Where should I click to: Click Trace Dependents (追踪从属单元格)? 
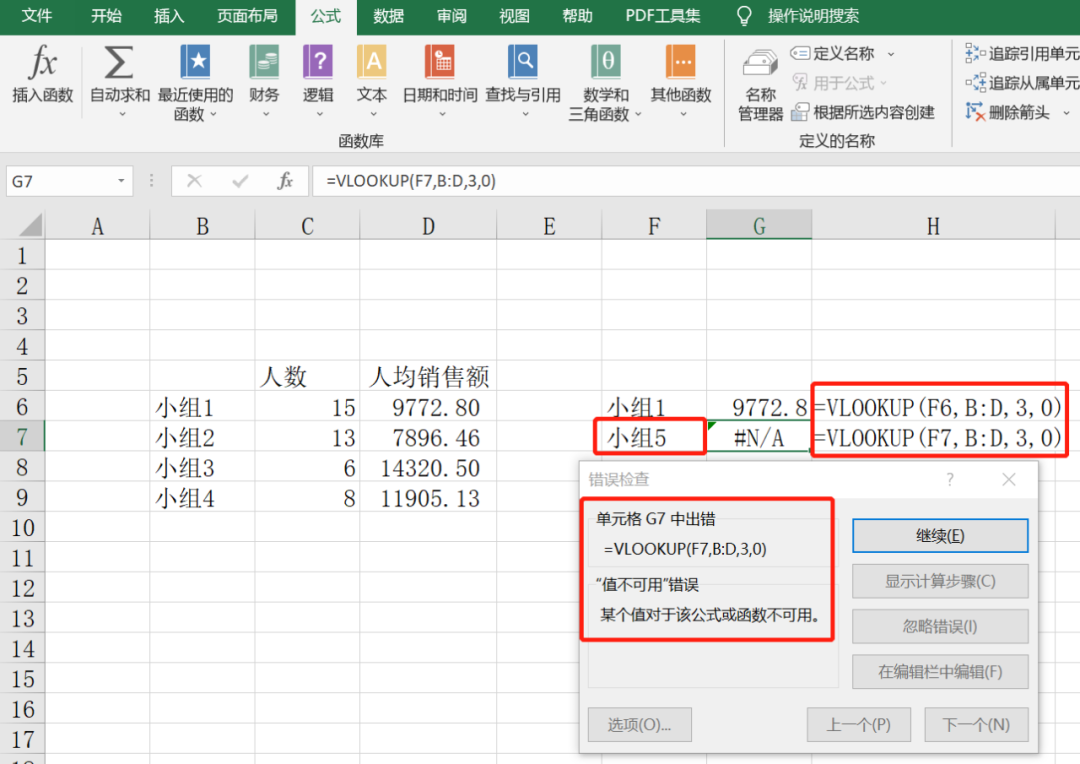[x=1022, y=83]
